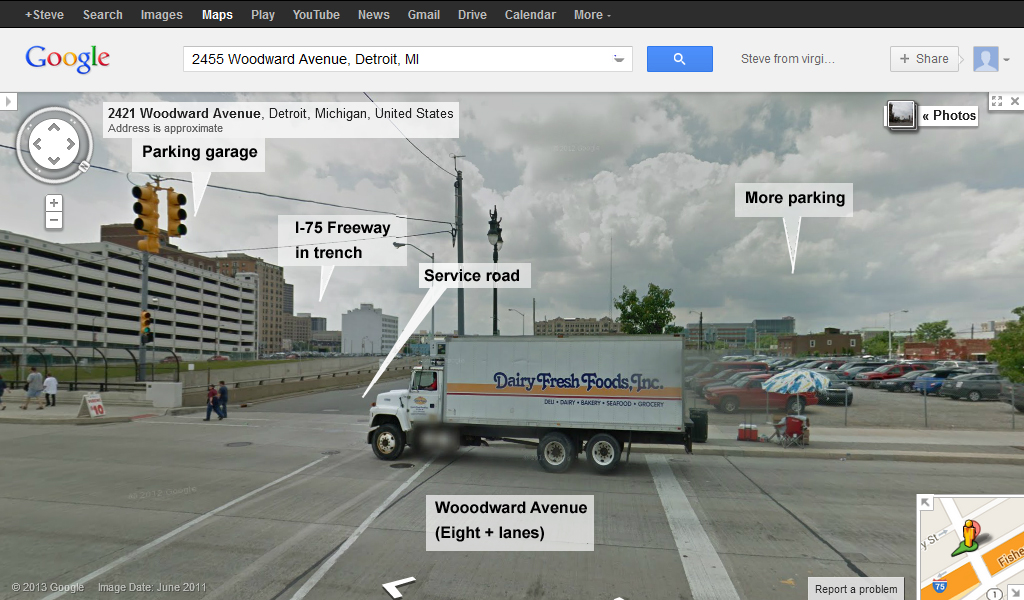Viewport: 1024px width, 600px height.
Task: Close the Street View panel
Action: [x=1015, y=101]
